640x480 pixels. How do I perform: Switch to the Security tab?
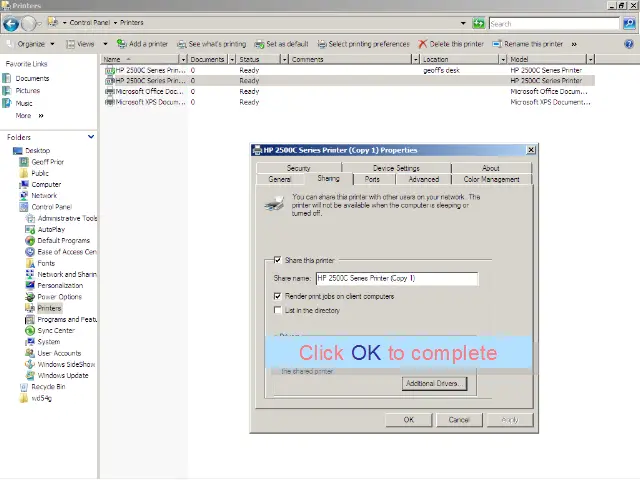[298, 168]
